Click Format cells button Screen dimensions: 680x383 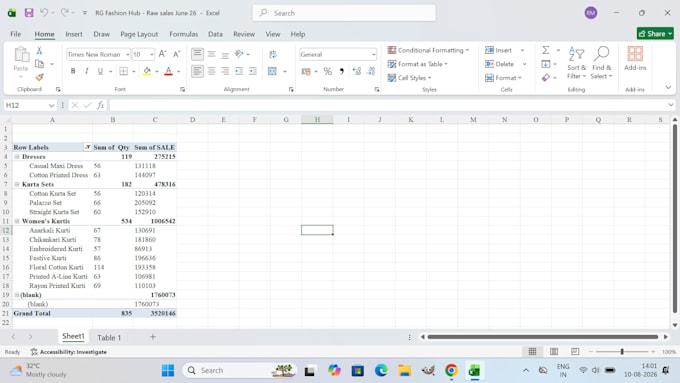coord(503,78)
